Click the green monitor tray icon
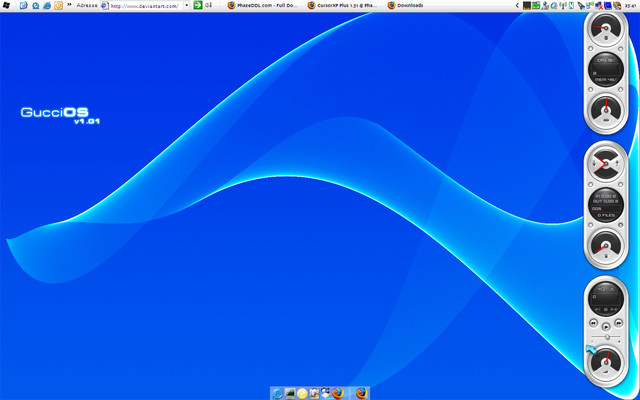 pyautogui.click(x=536, y=5)
